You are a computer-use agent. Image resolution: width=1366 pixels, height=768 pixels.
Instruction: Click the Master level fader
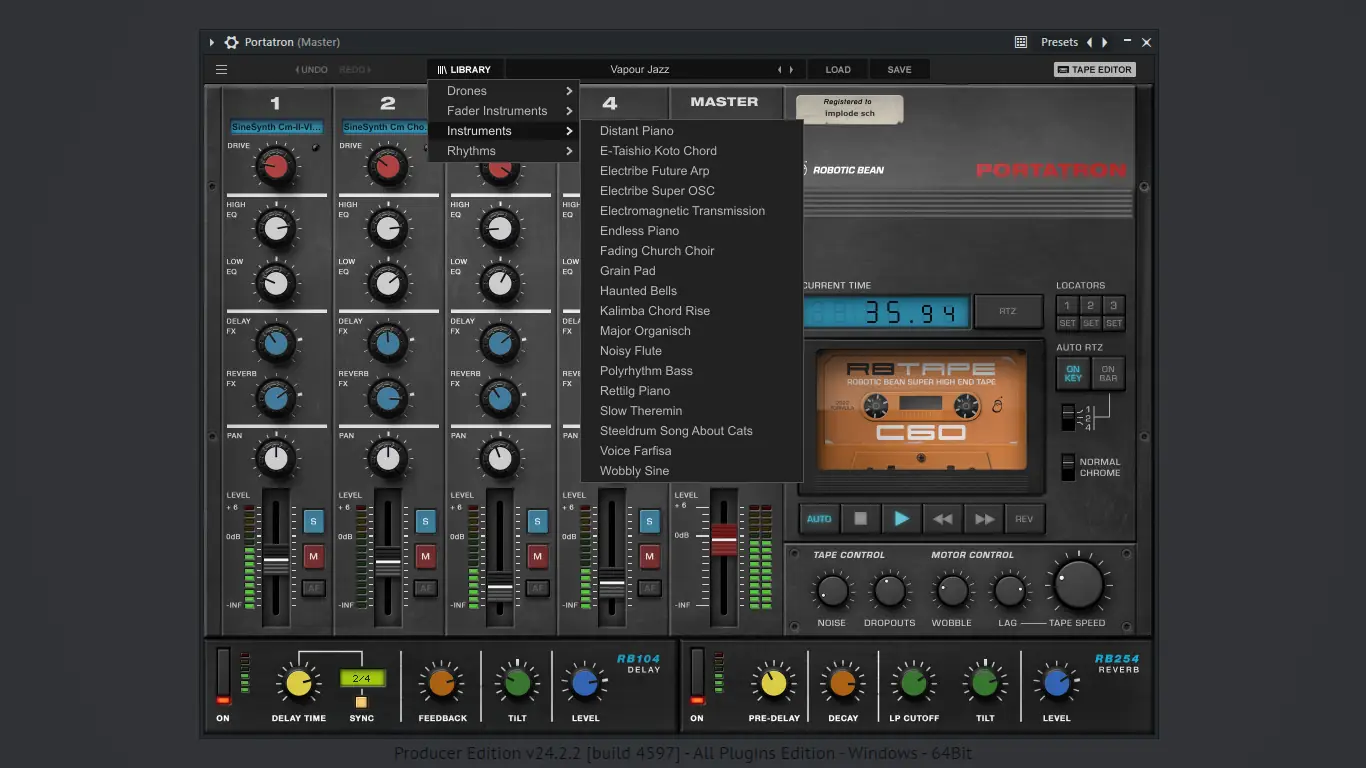(724, 538)
